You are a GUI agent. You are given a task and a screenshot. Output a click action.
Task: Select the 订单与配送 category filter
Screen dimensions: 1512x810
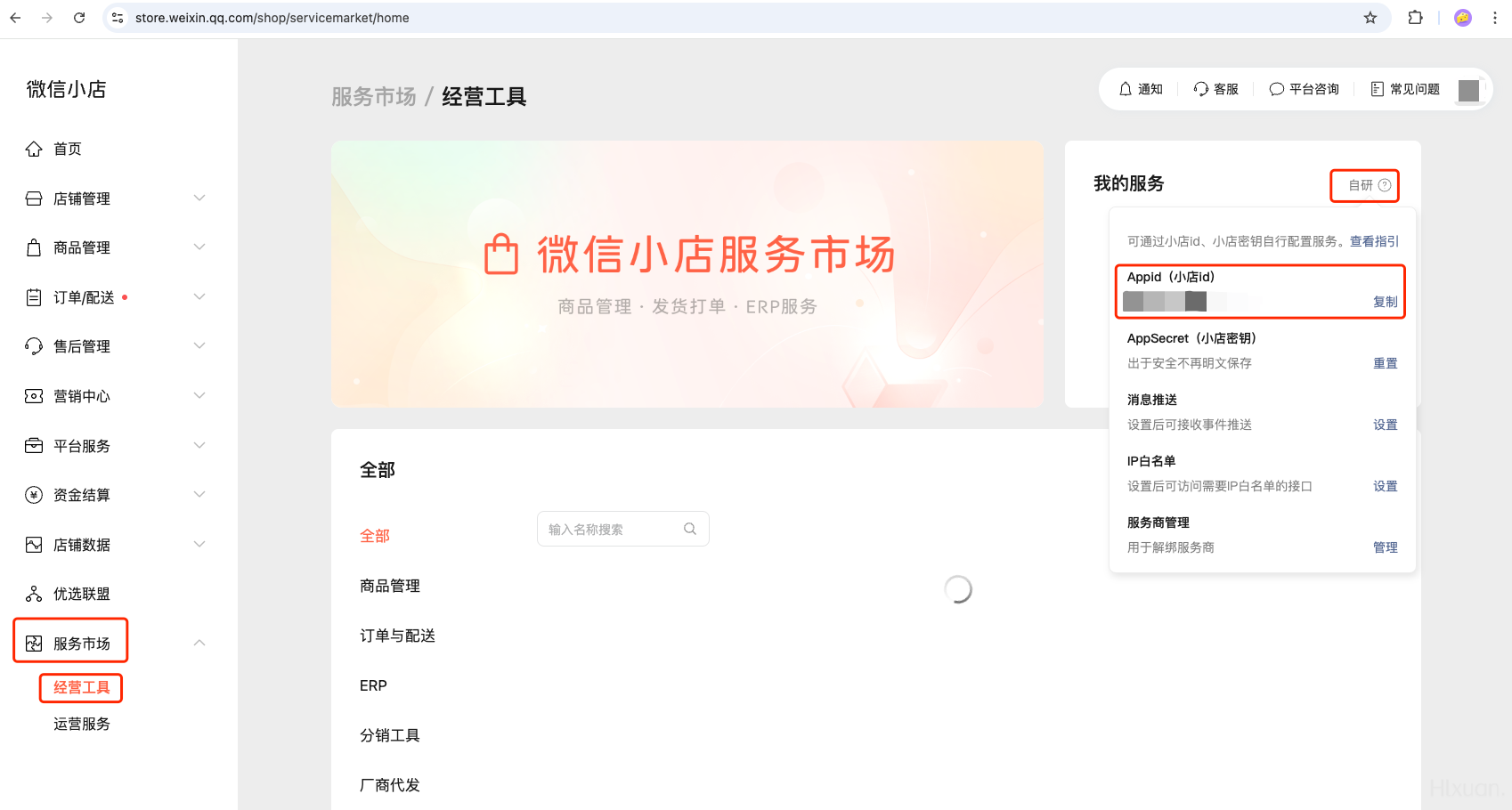coord(397,636)
